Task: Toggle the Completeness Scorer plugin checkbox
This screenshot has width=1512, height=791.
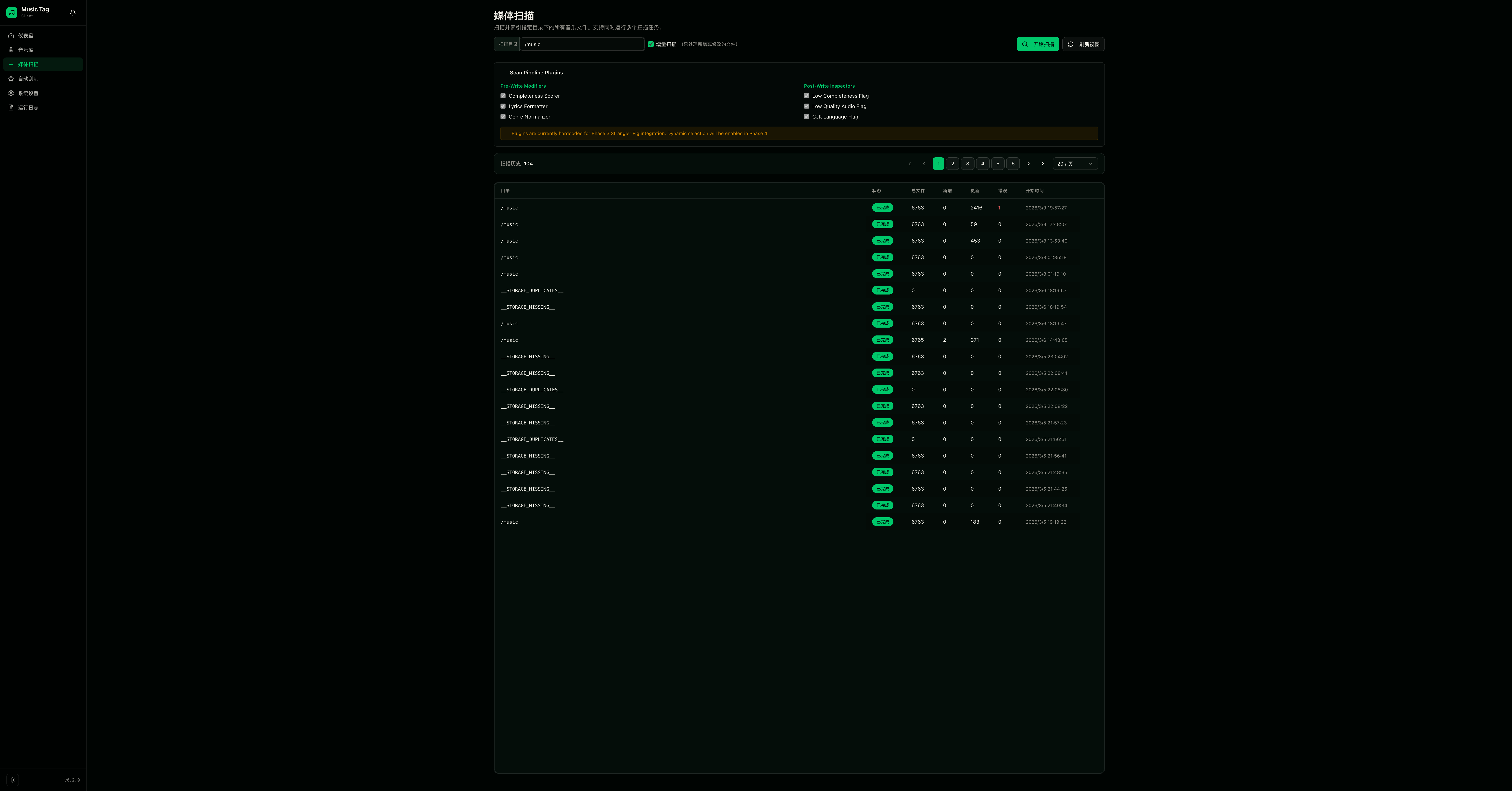Action: [503, 96]
